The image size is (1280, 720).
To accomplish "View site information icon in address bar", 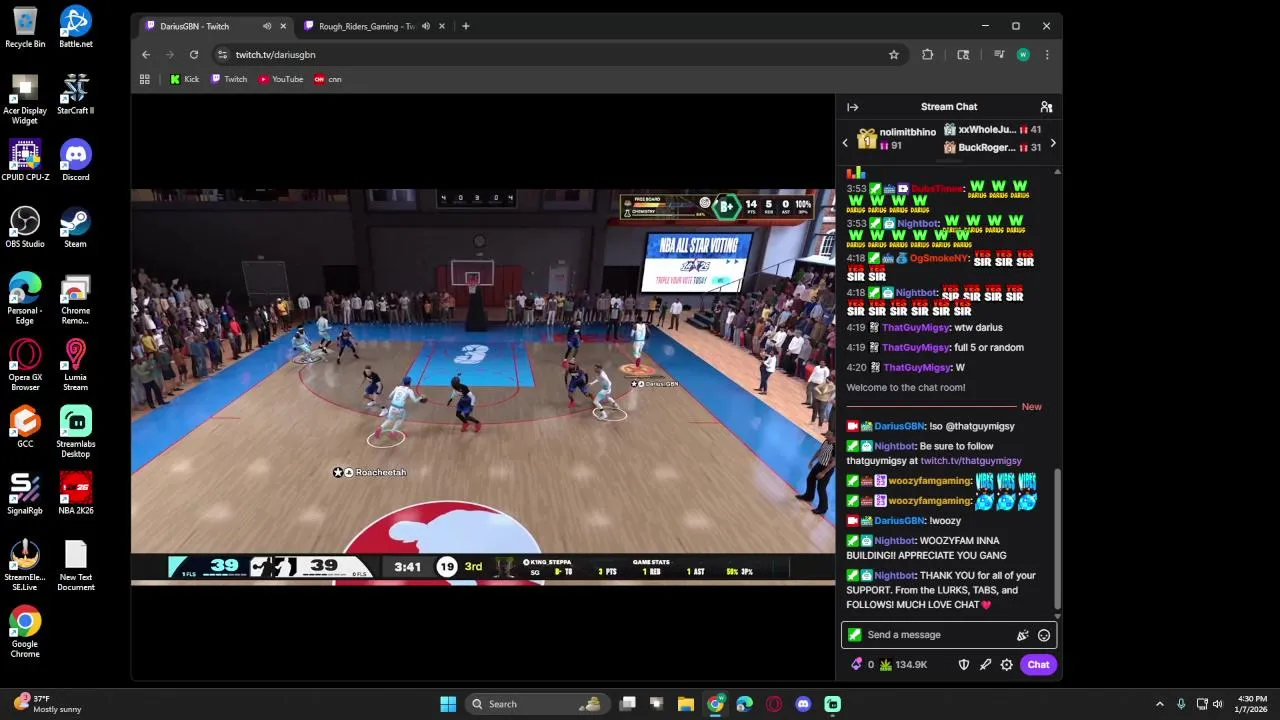I will [x=223, y=55].
